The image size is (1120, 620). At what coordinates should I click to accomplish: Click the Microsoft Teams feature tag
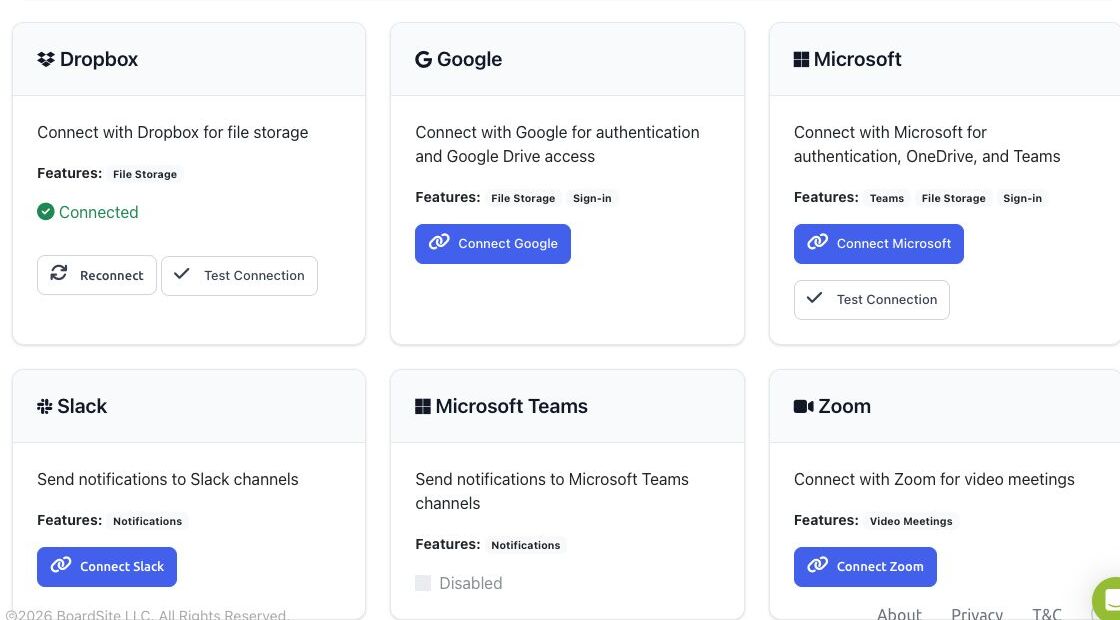click(x=886, y=199)
